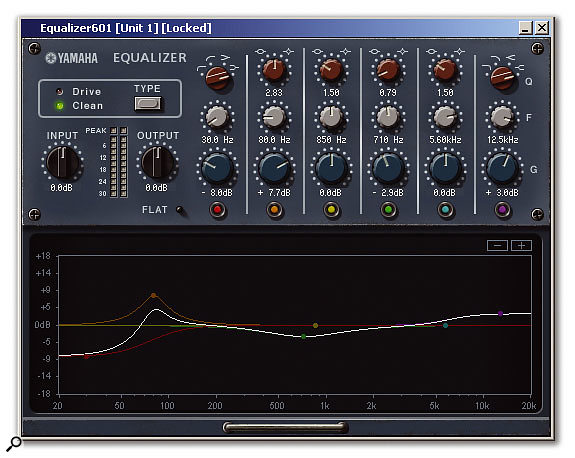Click the + 7.7dB gain readout

click(274, 193)
